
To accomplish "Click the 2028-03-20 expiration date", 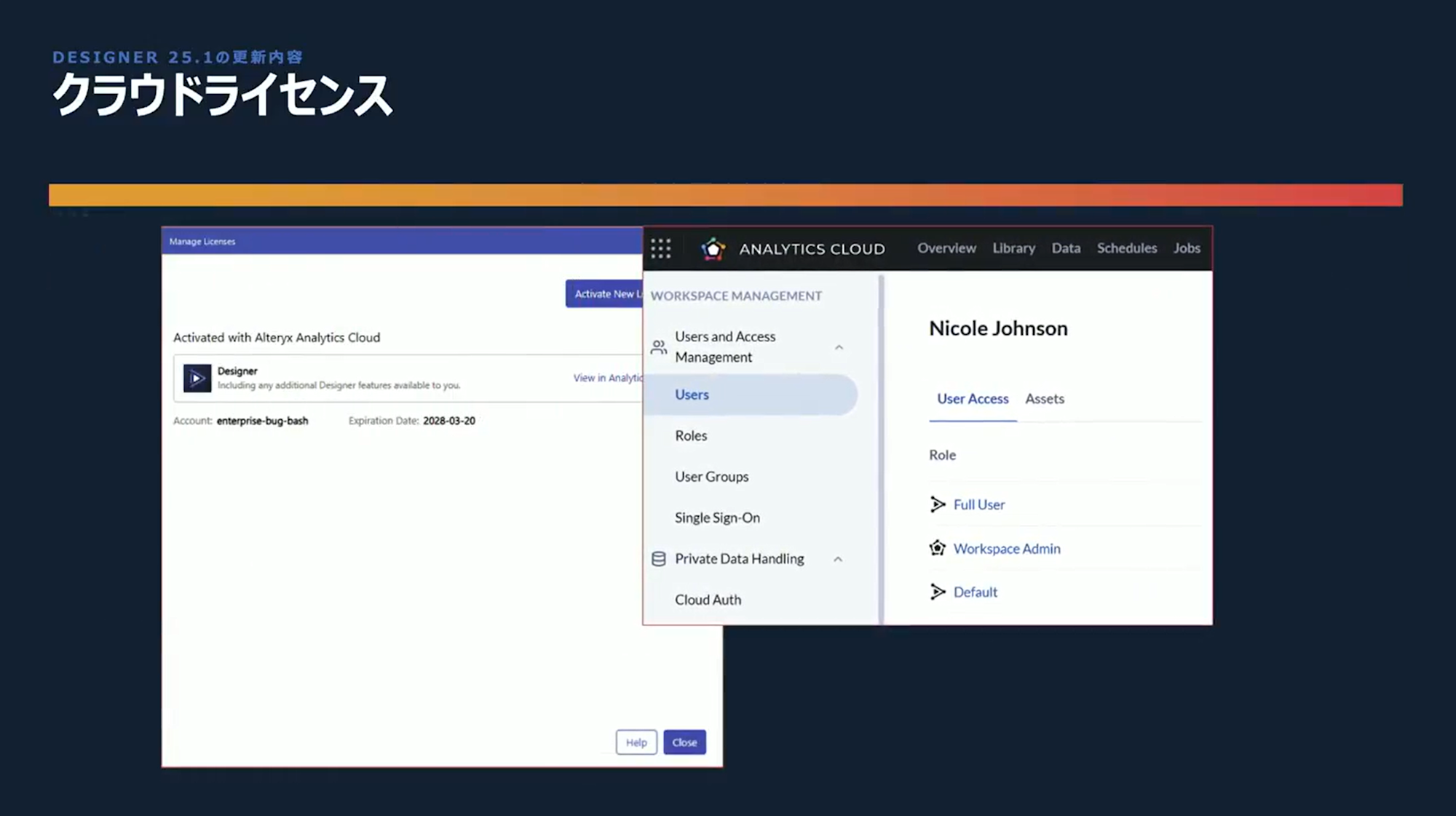I will coord(449,421).
